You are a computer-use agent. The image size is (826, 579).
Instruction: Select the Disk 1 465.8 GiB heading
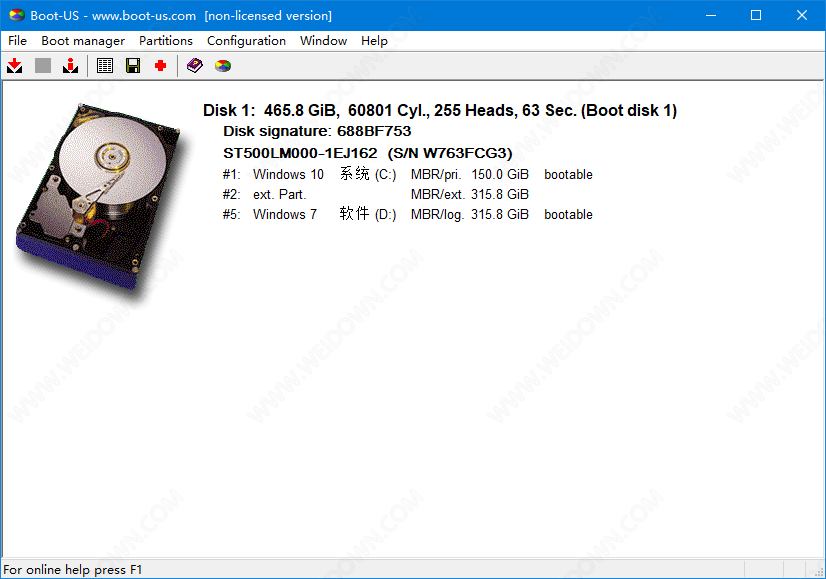click(440, 110)
